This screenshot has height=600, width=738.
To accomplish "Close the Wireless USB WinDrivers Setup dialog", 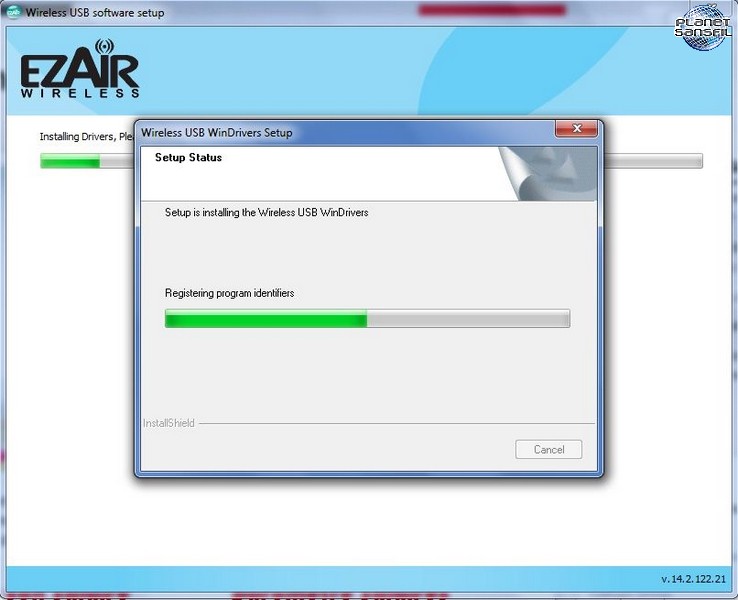I will pyautogui.click(x=577, y=128).
